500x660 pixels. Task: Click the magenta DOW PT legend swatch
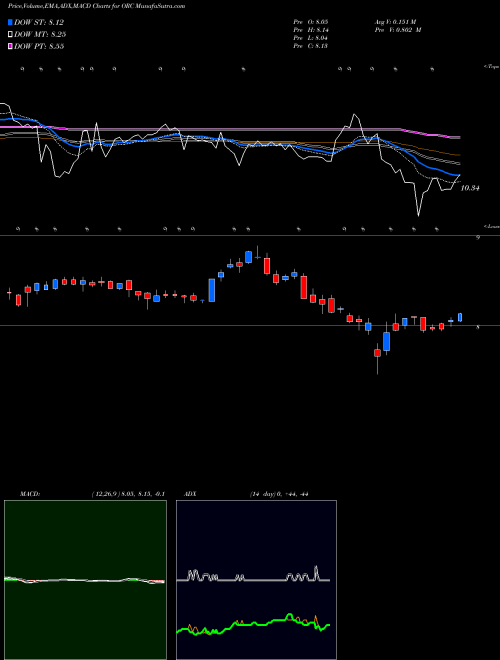11,46
